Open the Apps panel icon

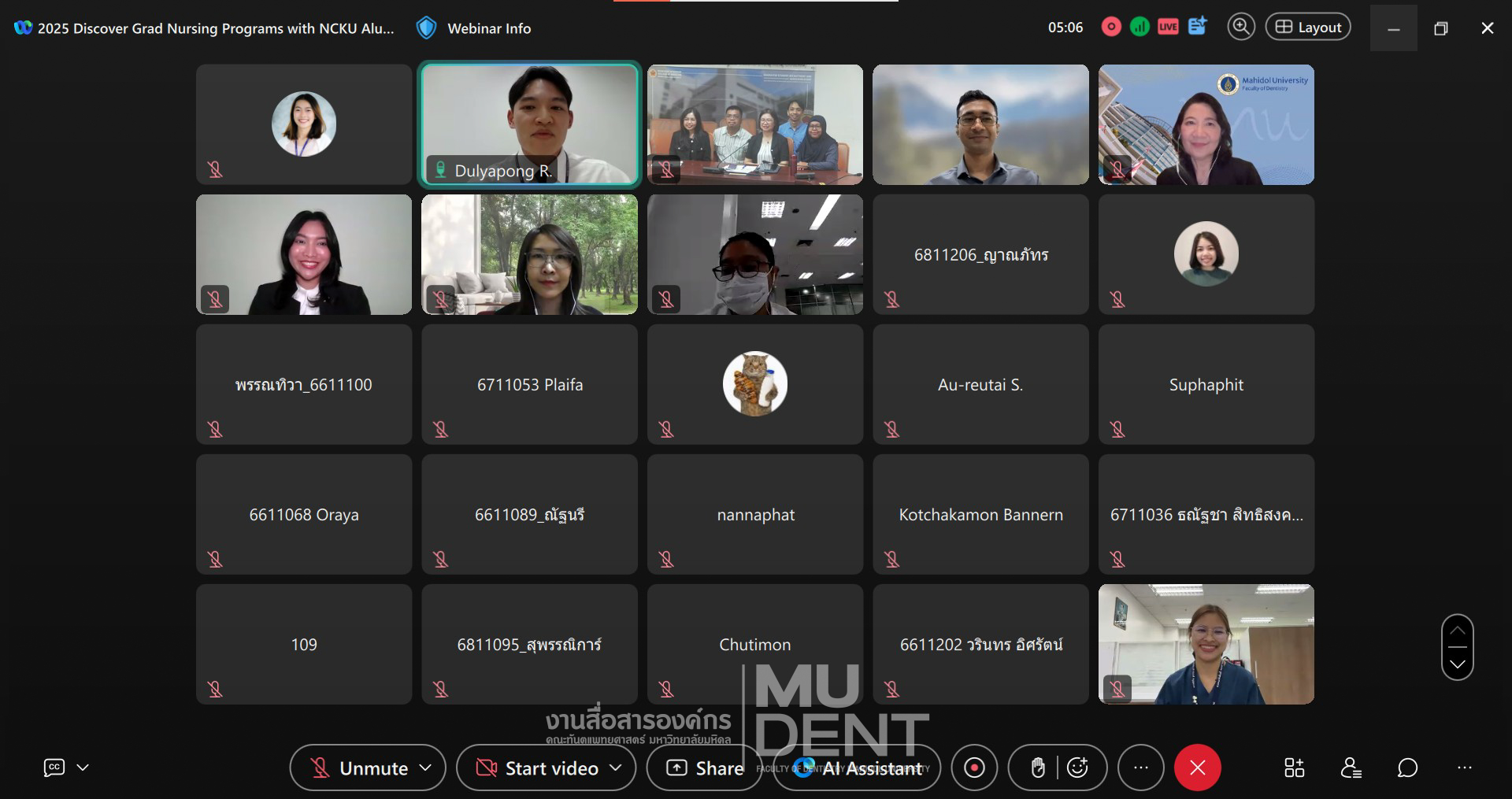tap(1294, 768)
